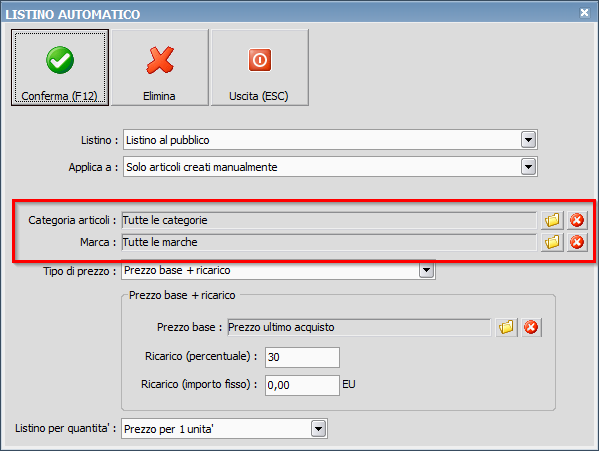Image resolution: width=599 pixels, height=451 pixels.
Task: Open folder browser for Prezzo base
Action: point(506,327)
